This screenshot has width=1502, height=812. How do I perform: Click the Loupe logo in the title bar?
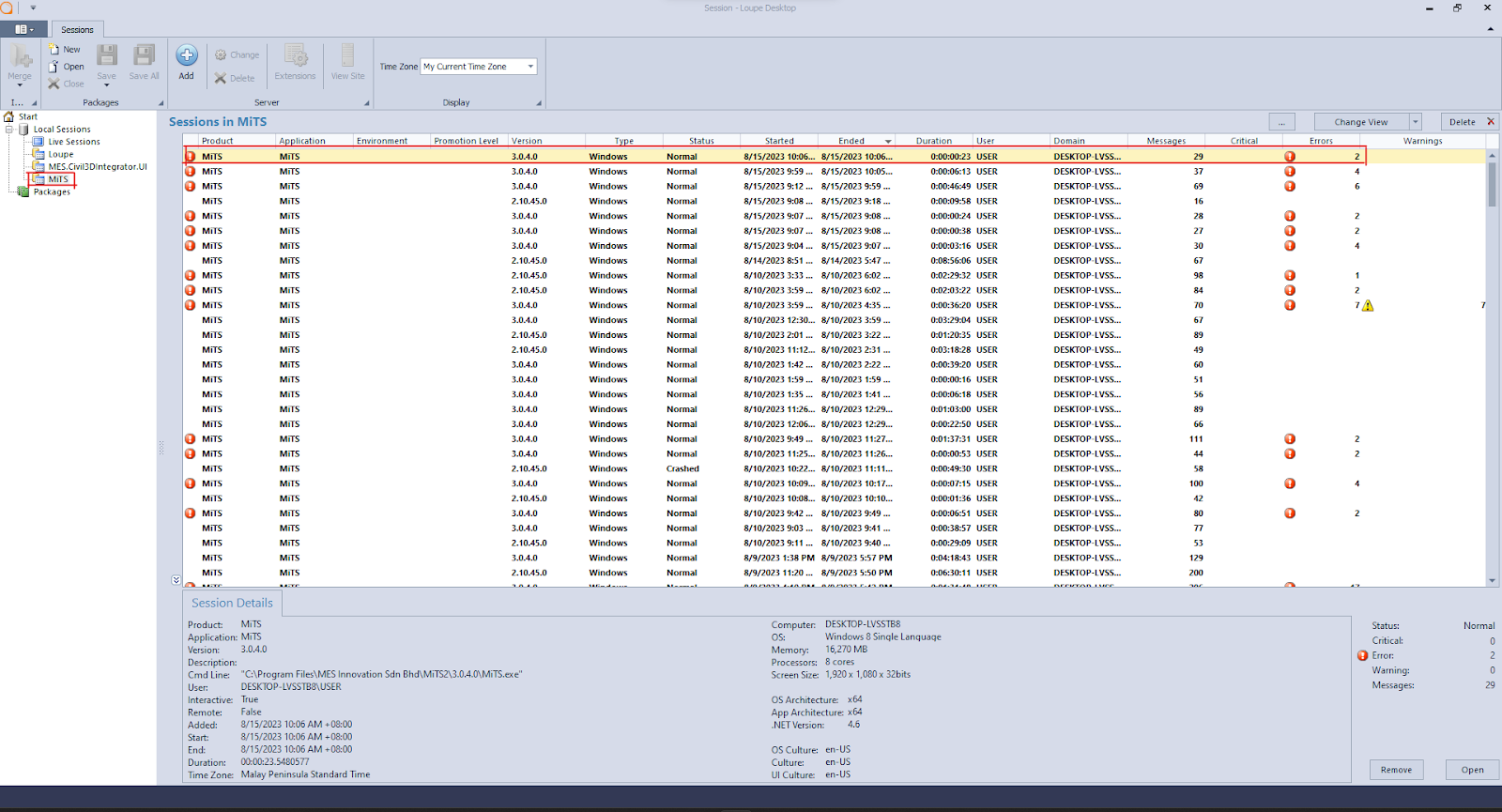[7, 8]
